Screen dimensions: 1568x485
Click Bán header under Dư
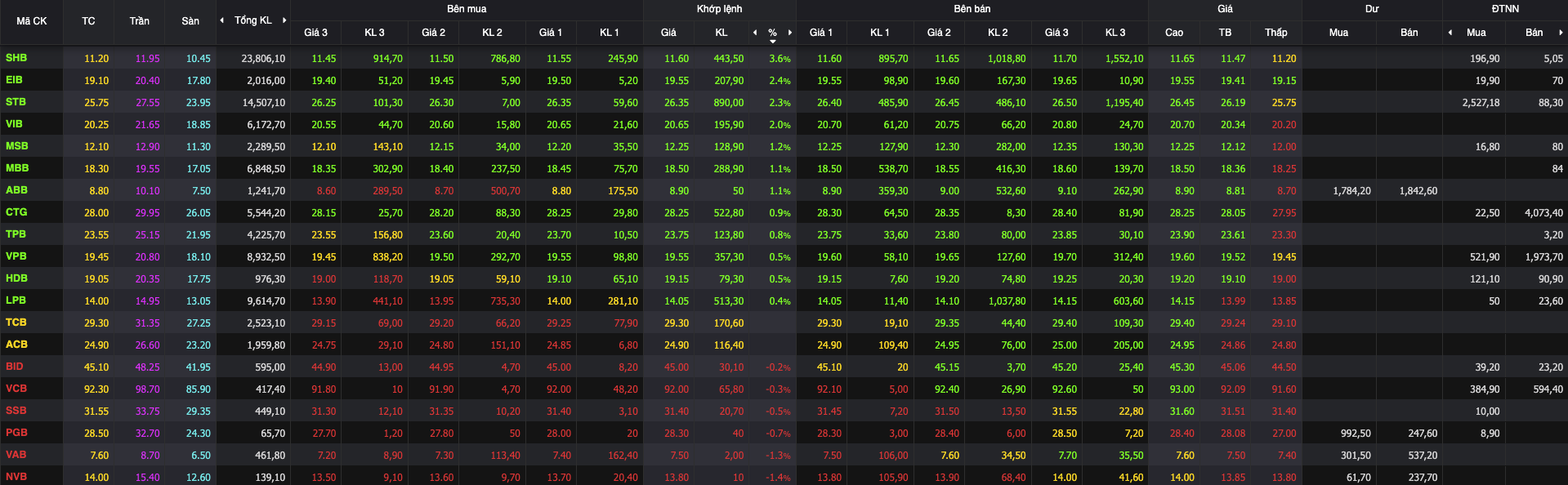pyautogui.click(x=1409, y=33)
